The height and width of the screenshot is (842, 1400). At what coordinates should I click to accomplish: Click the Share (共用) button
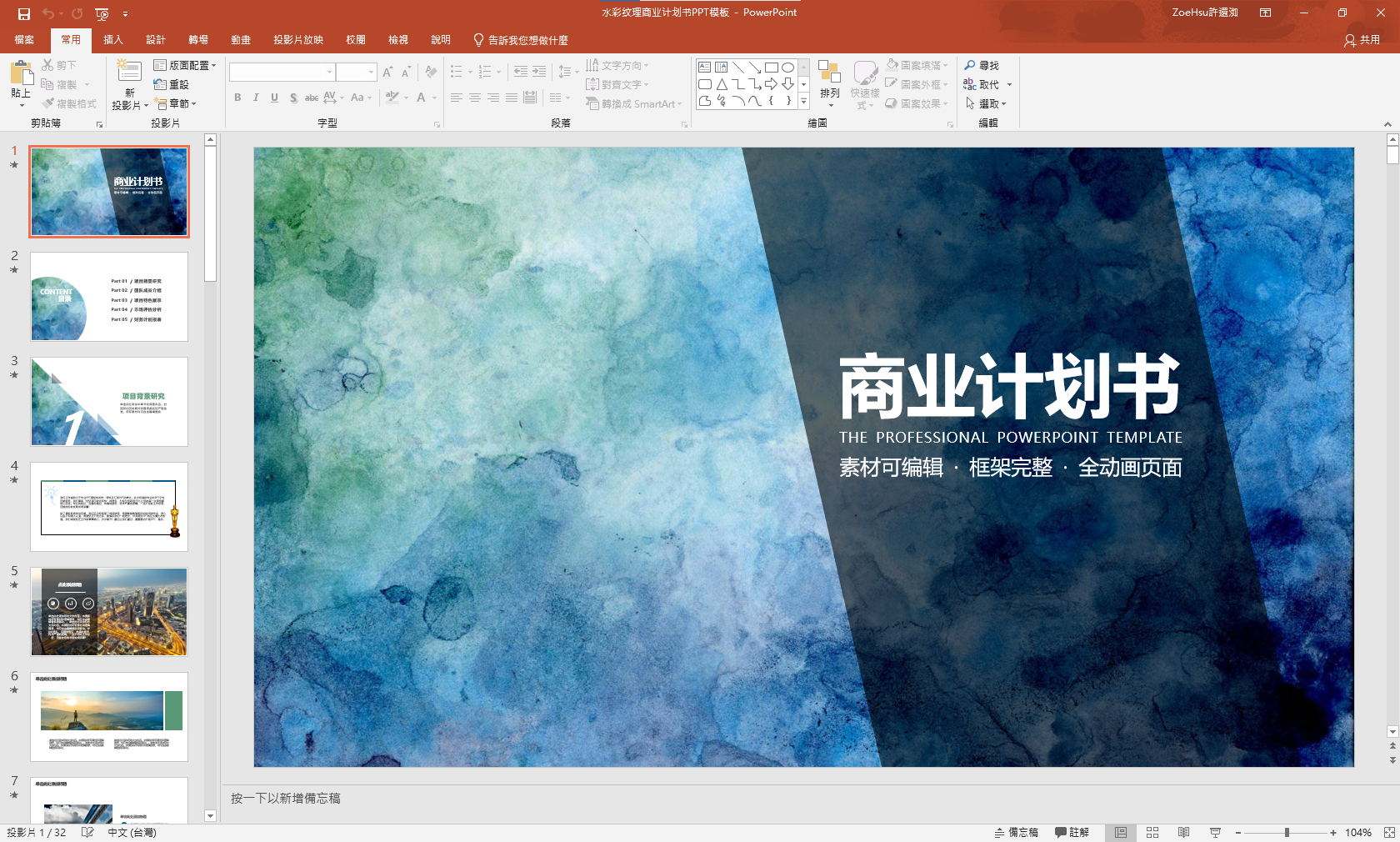coord(1362,40)
